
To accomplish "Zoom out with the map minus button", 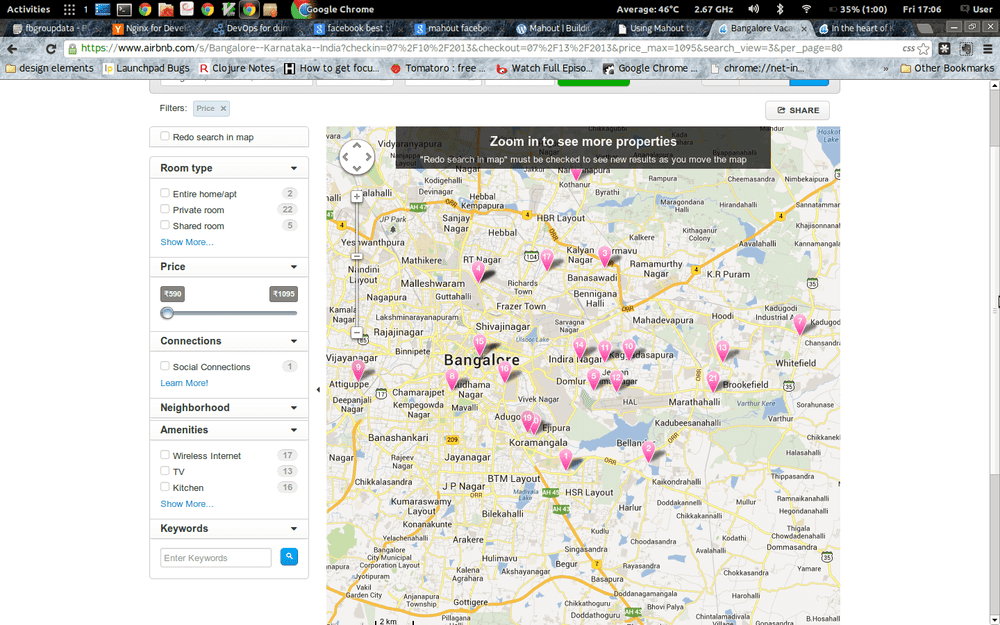I will [x=357, y=332].
